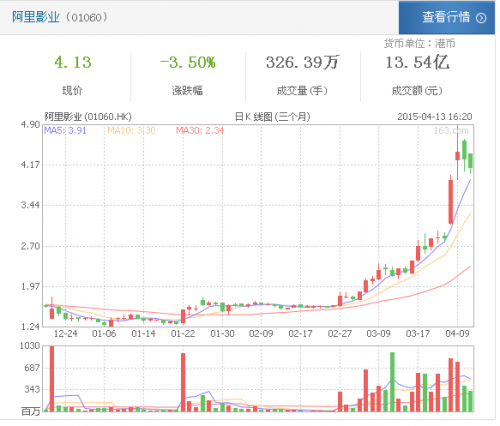The height and width of the screenshot is (426, 500).
Task: Click the 查看行情 button
Action: pyautogui.click(x=447, y=17)
